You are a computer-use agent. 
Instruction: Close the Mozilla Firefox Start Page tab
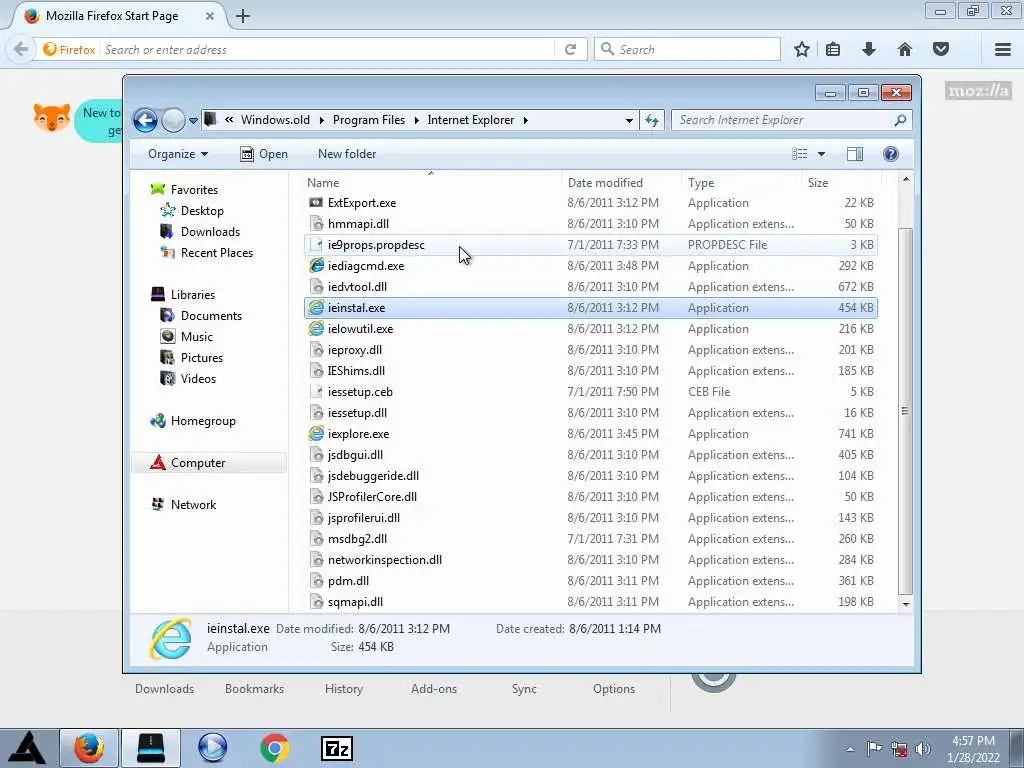point(210,16)
